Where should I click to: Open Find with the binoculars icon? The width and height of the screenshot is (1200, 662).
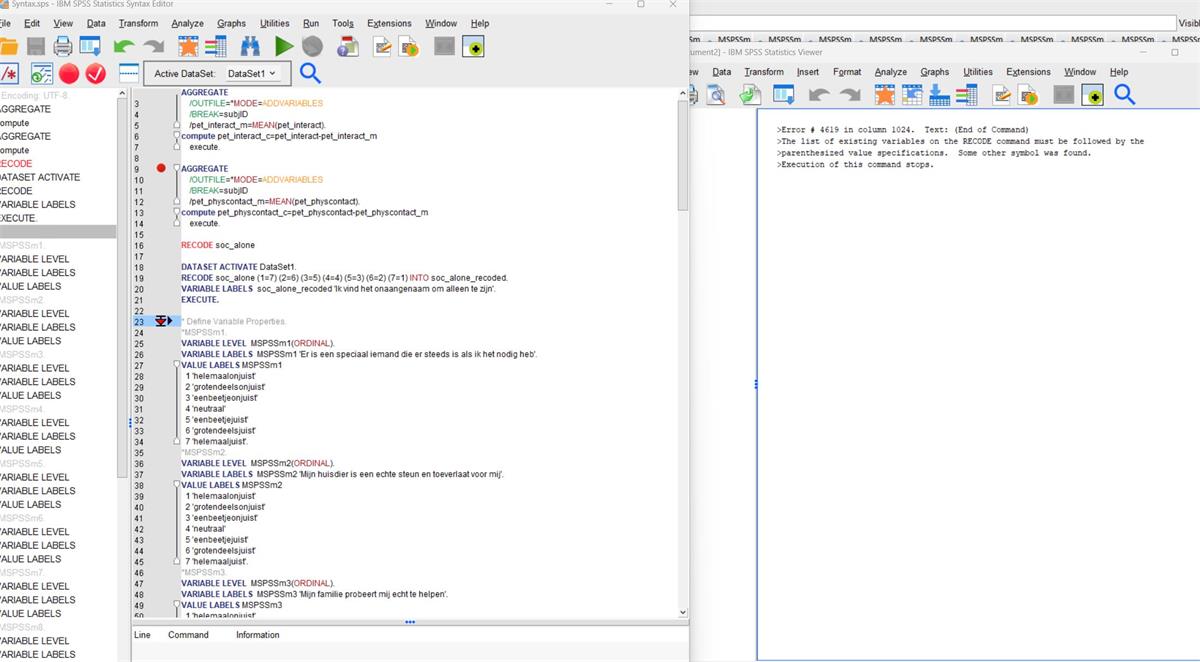click(x=250, y=46)
